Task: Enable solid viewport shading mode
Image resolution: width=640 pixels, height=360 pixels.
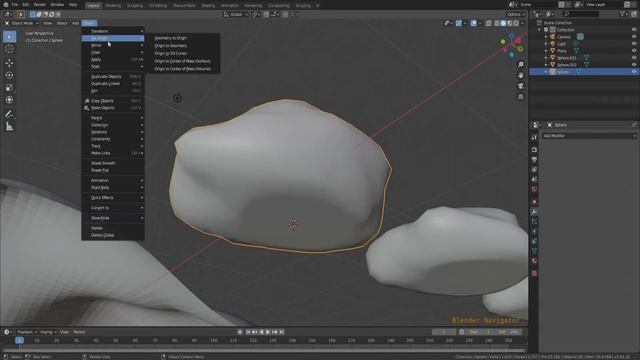Action: pyautogui.click(x=503, y=23)
